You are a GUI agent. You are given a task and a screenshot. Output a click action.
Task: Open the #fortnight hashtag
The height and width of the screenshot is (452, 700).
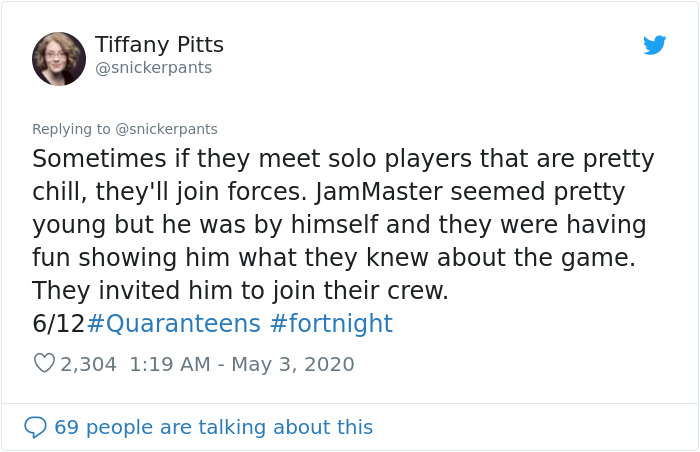pyautogui.click(x=332, y=324)
